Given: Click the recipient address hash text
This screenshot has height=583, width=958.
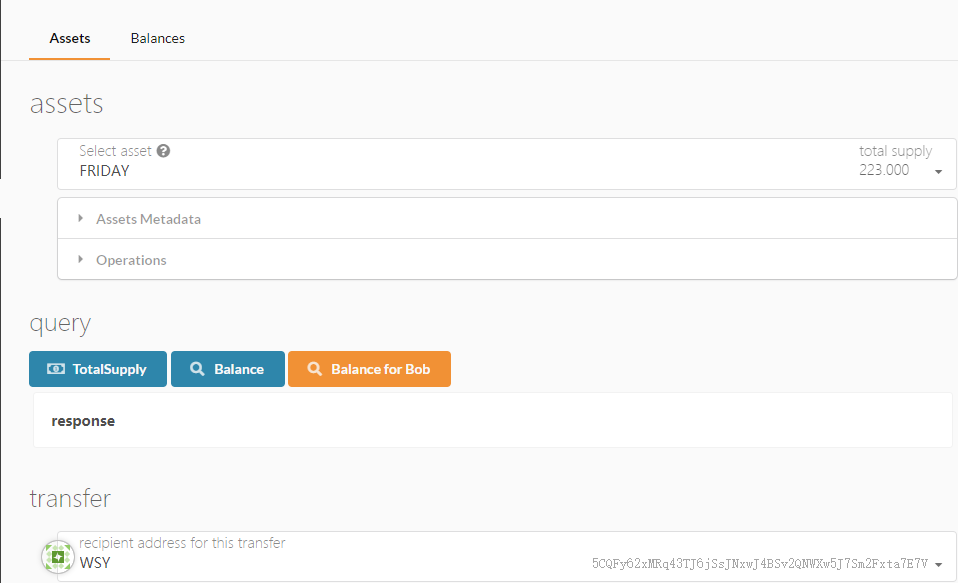Looking at the screenshot, I should (760, 564).
